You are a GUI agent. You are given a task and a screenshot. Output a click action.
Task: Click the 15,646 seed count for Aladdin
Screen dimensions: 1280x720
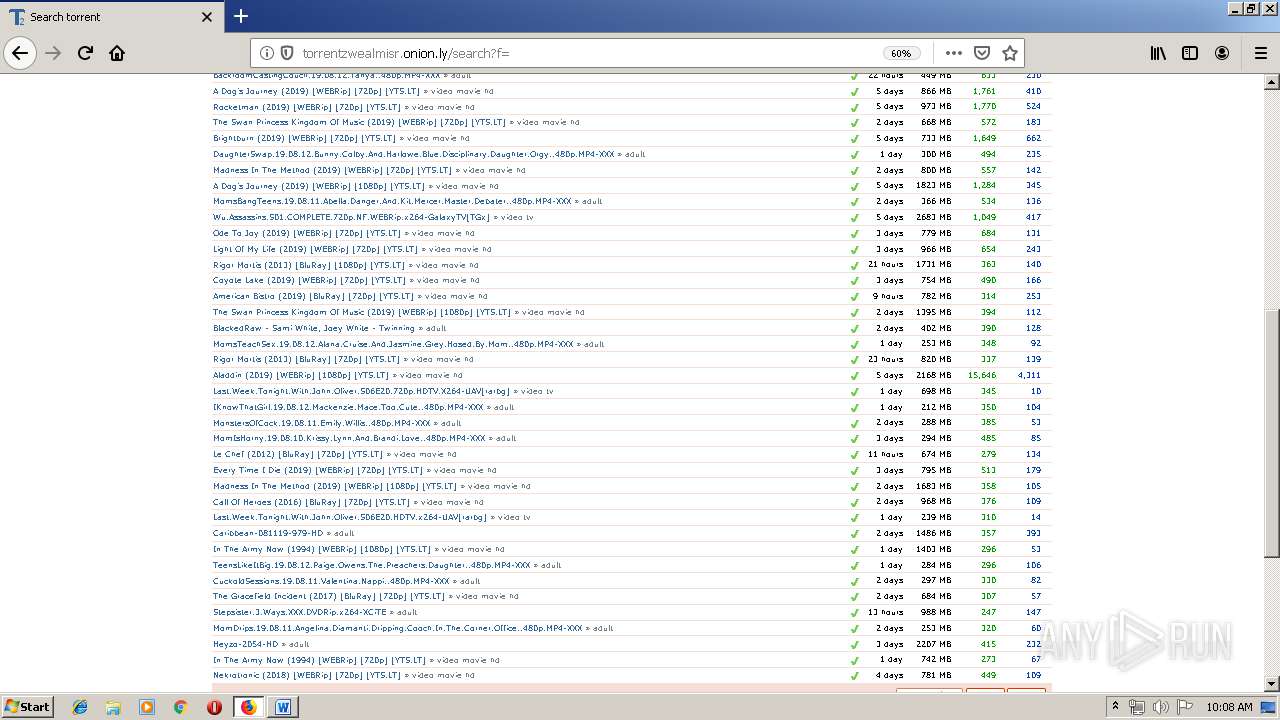click(x=982, y=375)
